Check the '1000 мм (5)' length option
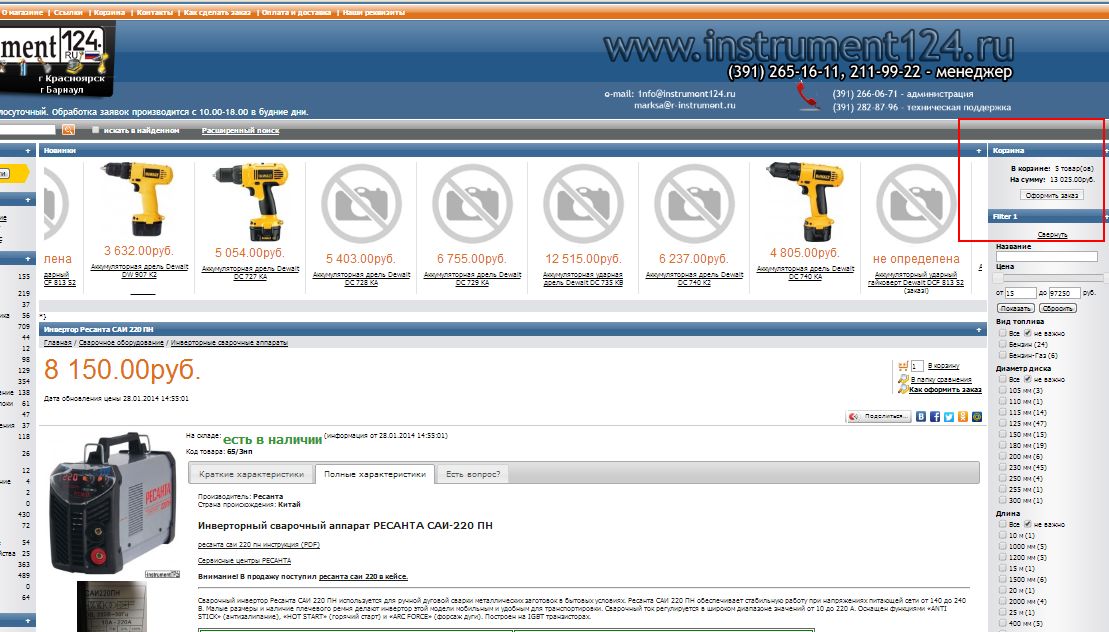 [1002, 546]
